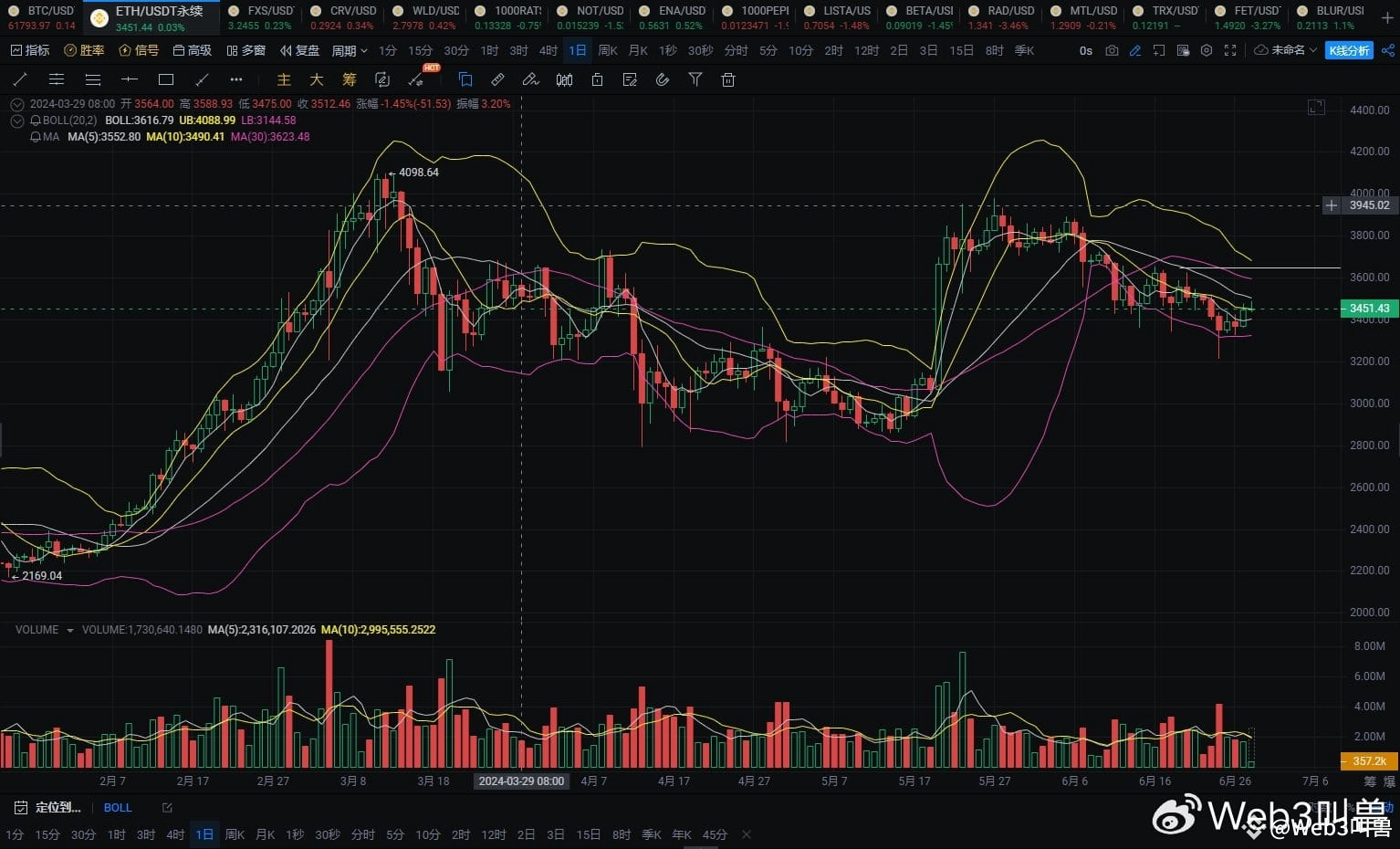Image resolution: width=1400 pixels, height=849 pixels.
Task: Switch to the BTC/USDT symbol tab
Action: tap(41, 17)
